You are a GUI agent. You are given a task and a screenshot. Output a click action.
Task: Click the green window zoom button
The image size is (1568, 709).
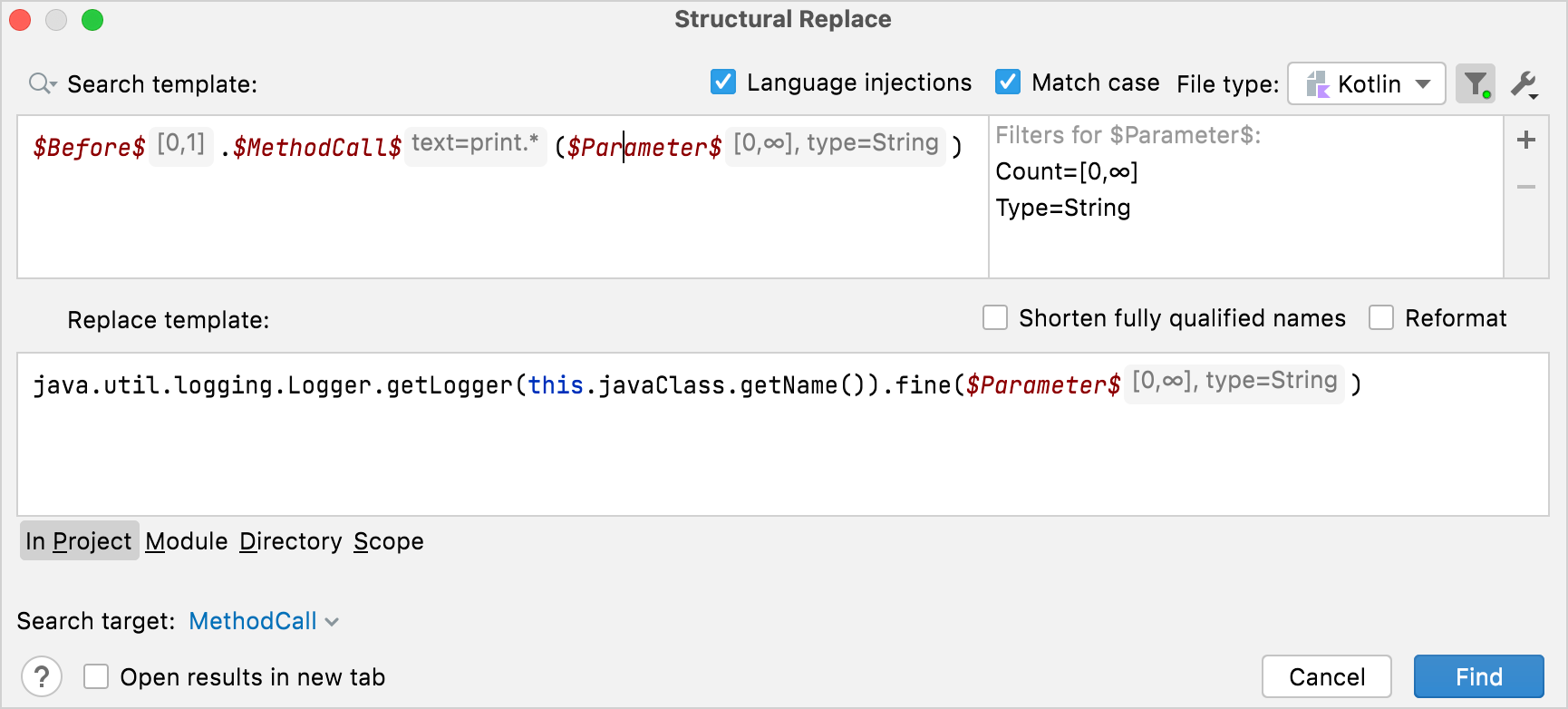[x=92, y=20]
